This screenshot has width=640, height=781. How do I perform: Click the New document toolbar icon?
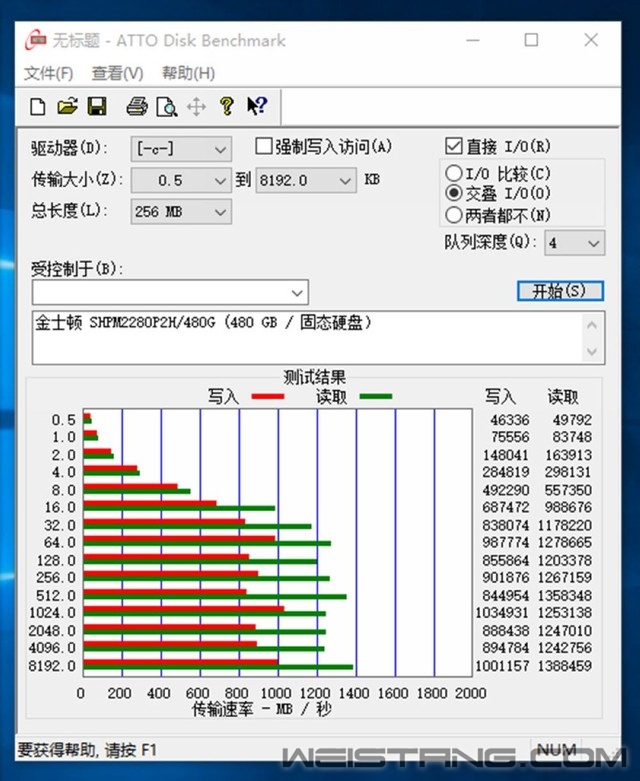pyautogui.click(x=38, y=106)
